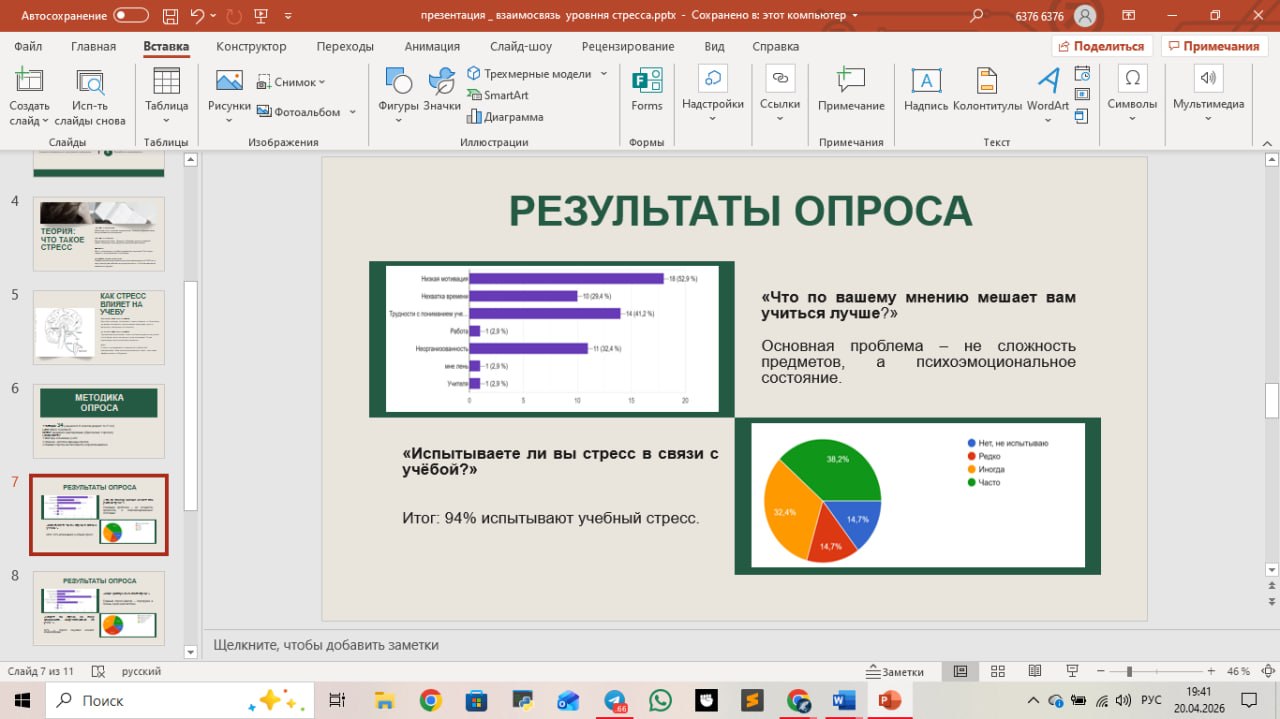Open Трехмерные модели dropdown arrow
This screenshot has height=719, width=1280.
click(604, 74)
